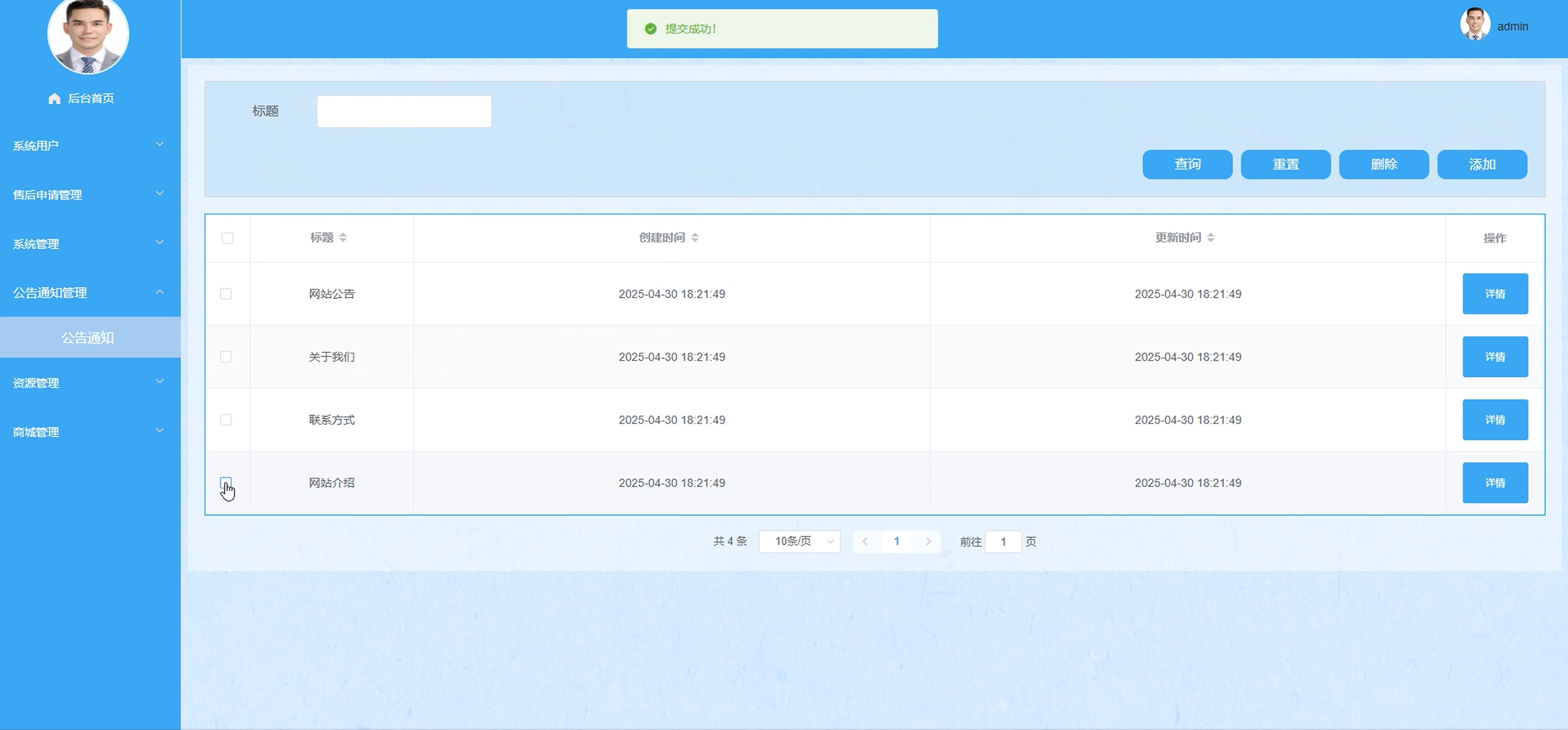Click the admin avatar in top right
The image size is (1568, 730).
coord(1474,24)
